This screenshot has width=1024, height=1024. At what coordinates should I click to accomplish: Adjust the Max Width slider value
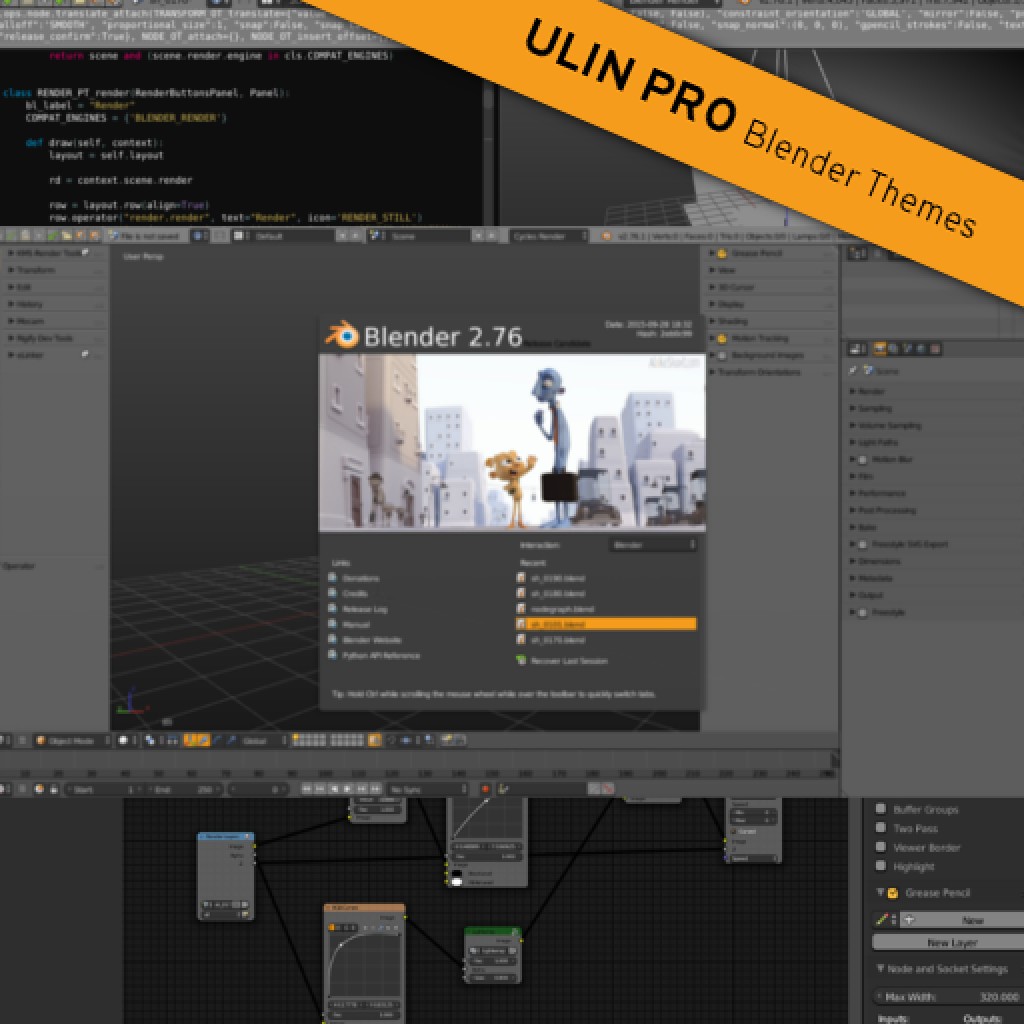pos(945,997)
